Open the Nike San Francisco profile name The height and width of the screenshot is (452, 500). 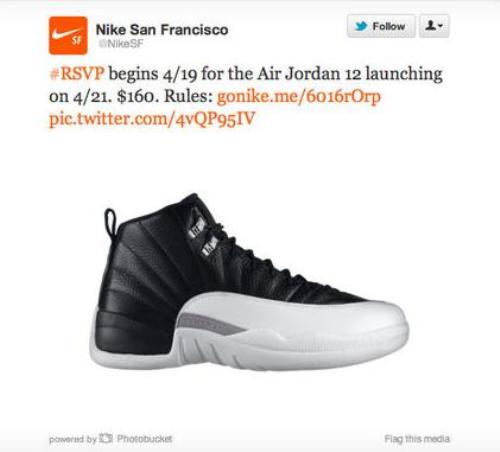tap(162, 30)
